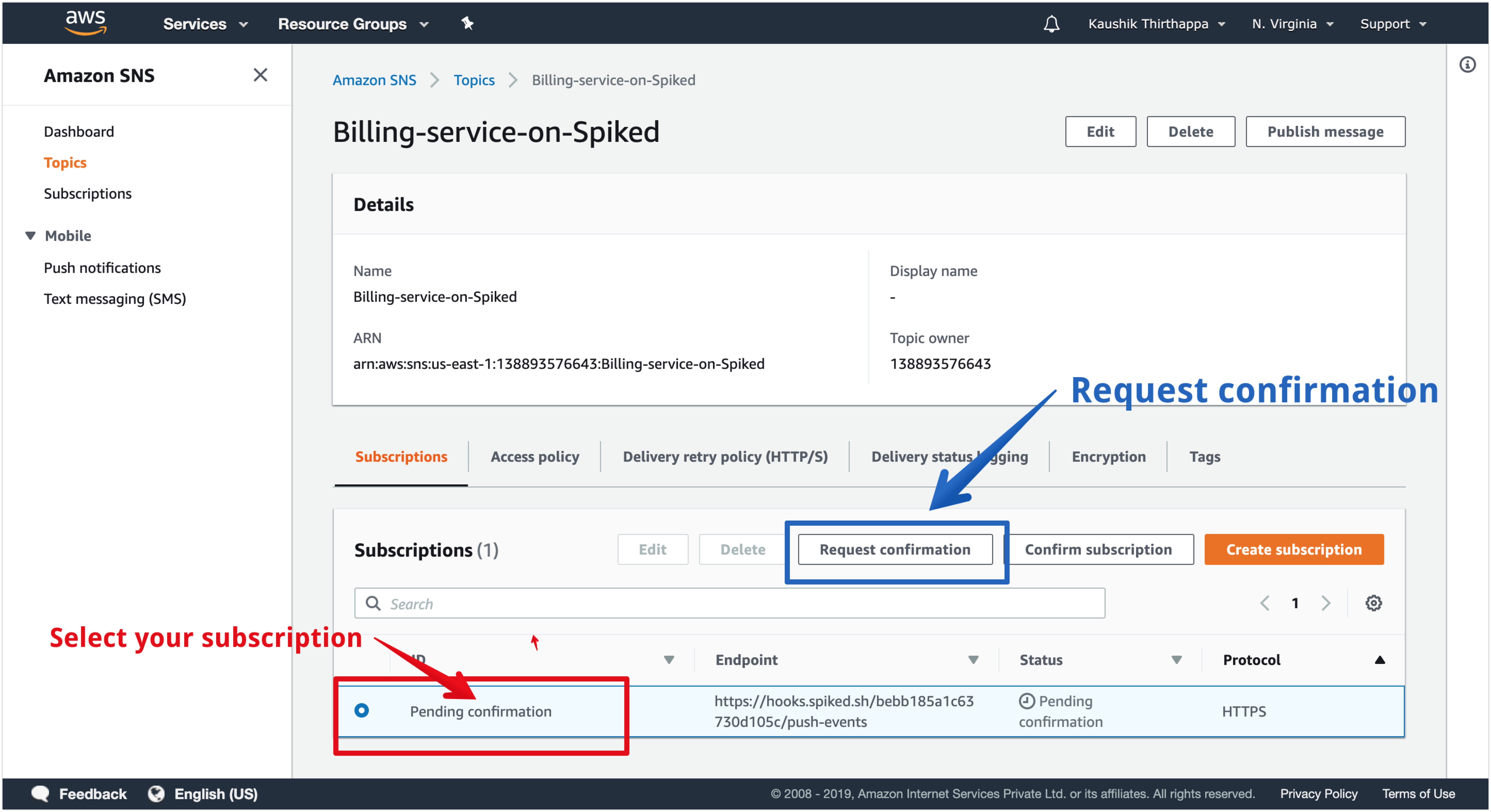
Task: Open Feedback in the footer
Action: pyautogui.click(x=93, y=793)
